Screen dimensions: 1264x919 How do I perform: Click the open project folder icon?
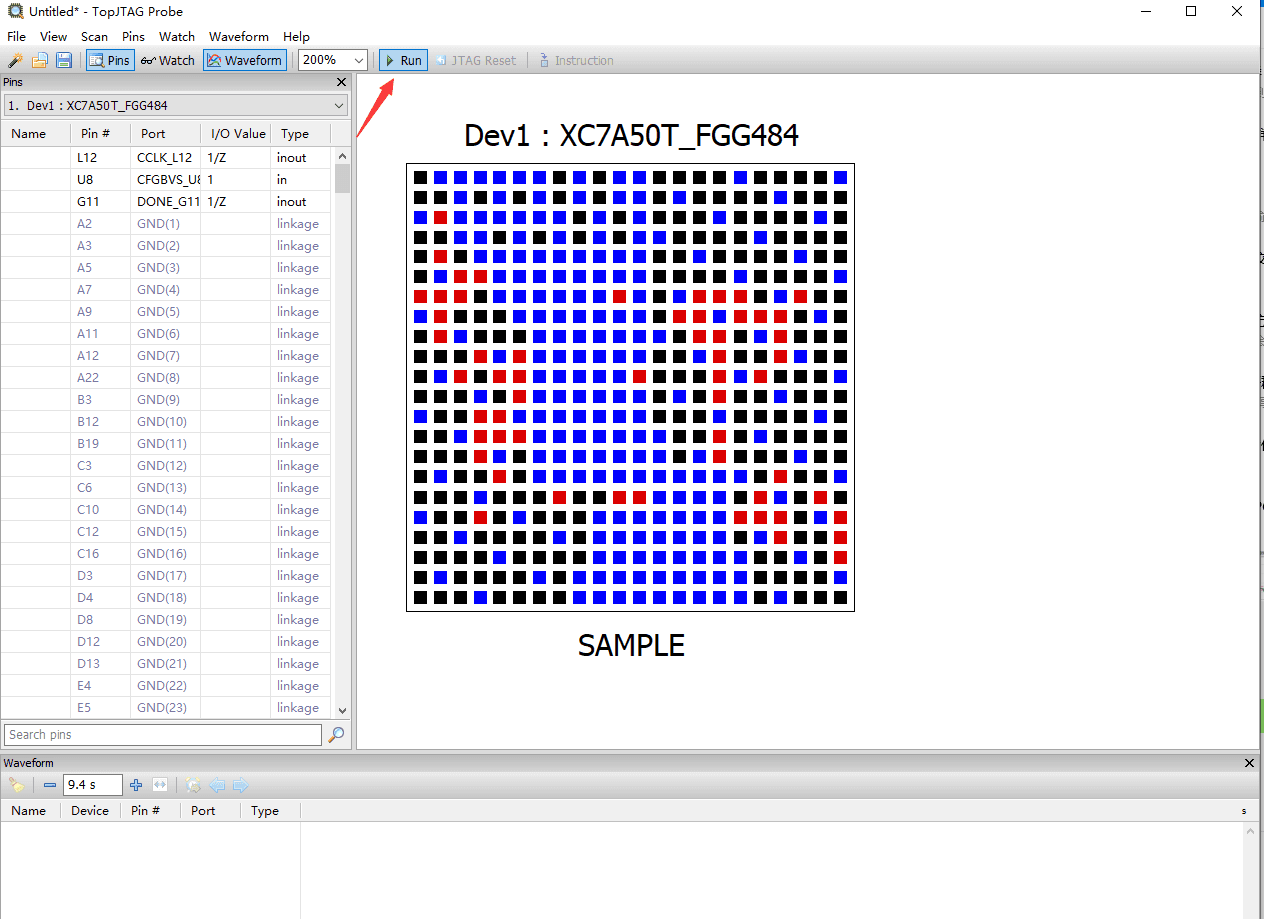click(40, 61)
